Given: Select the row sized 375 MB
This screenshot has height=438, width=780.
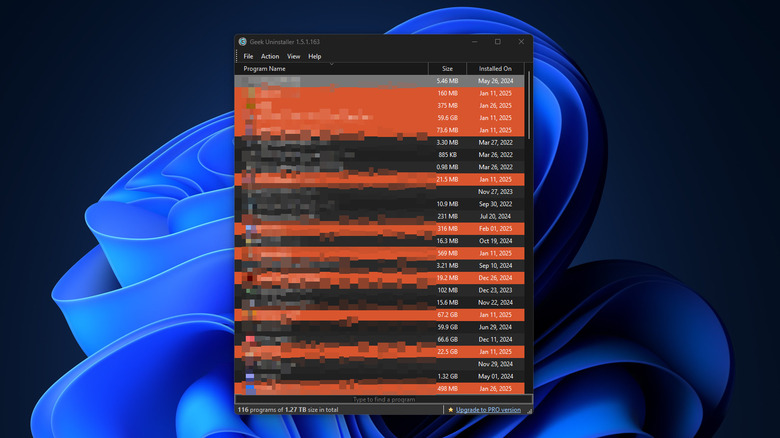Looking at the screenshot, I should pos(380,106).
